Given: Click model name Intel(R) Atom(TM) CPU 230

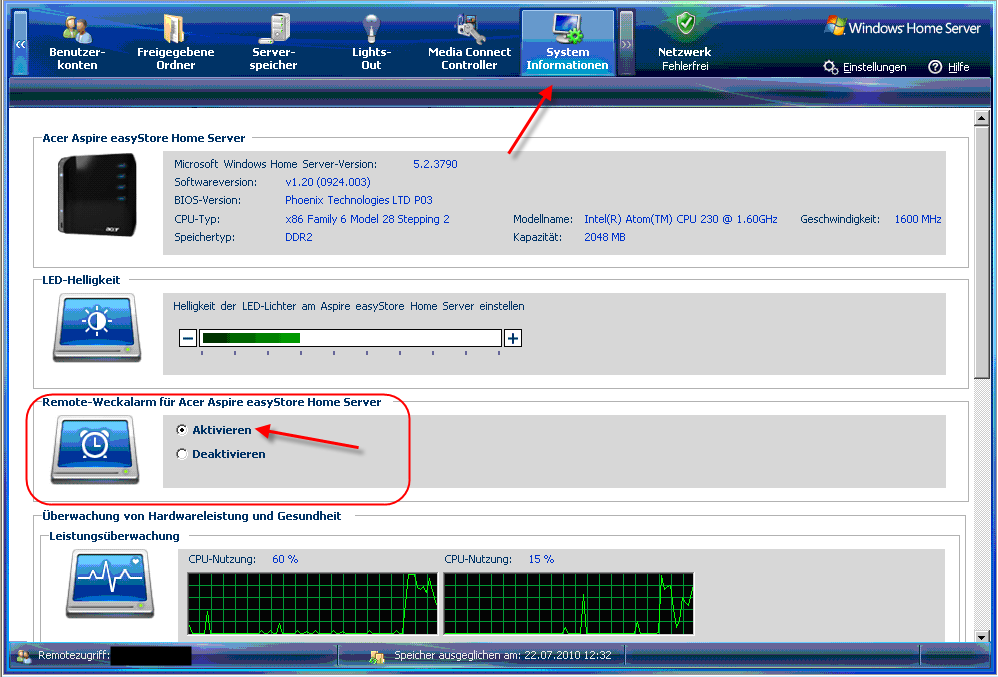Looking at the screenshot, I should [x=681, y=220].
